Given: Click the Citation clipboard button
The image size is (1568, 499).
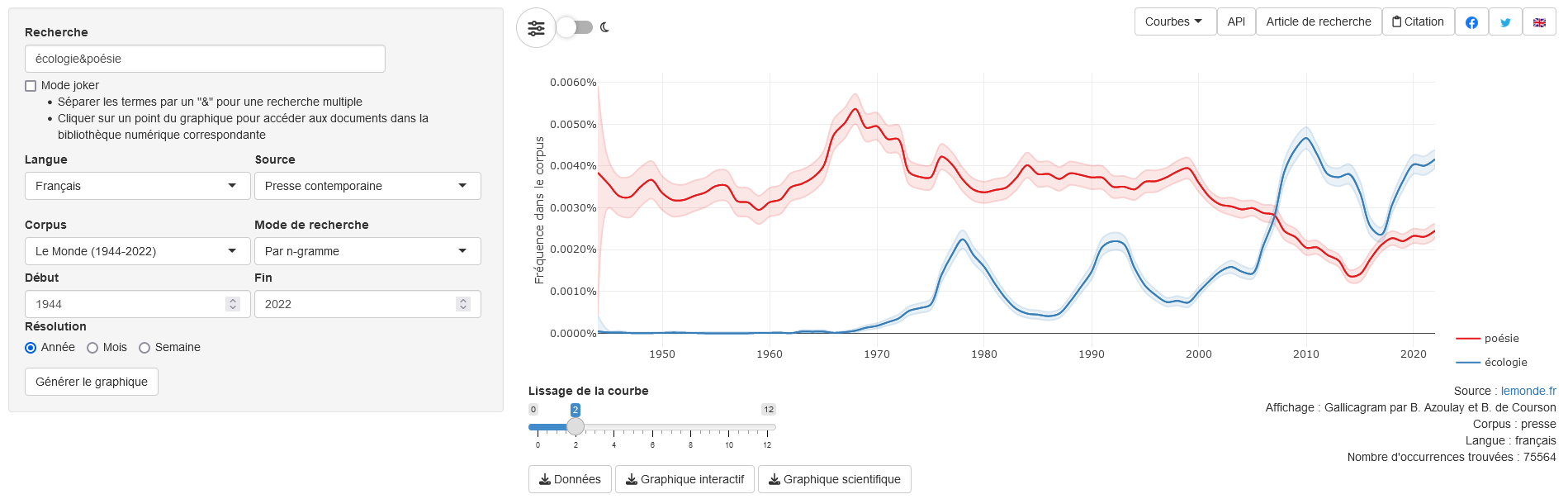Looking at the screenshot, I should [1418, 22].
